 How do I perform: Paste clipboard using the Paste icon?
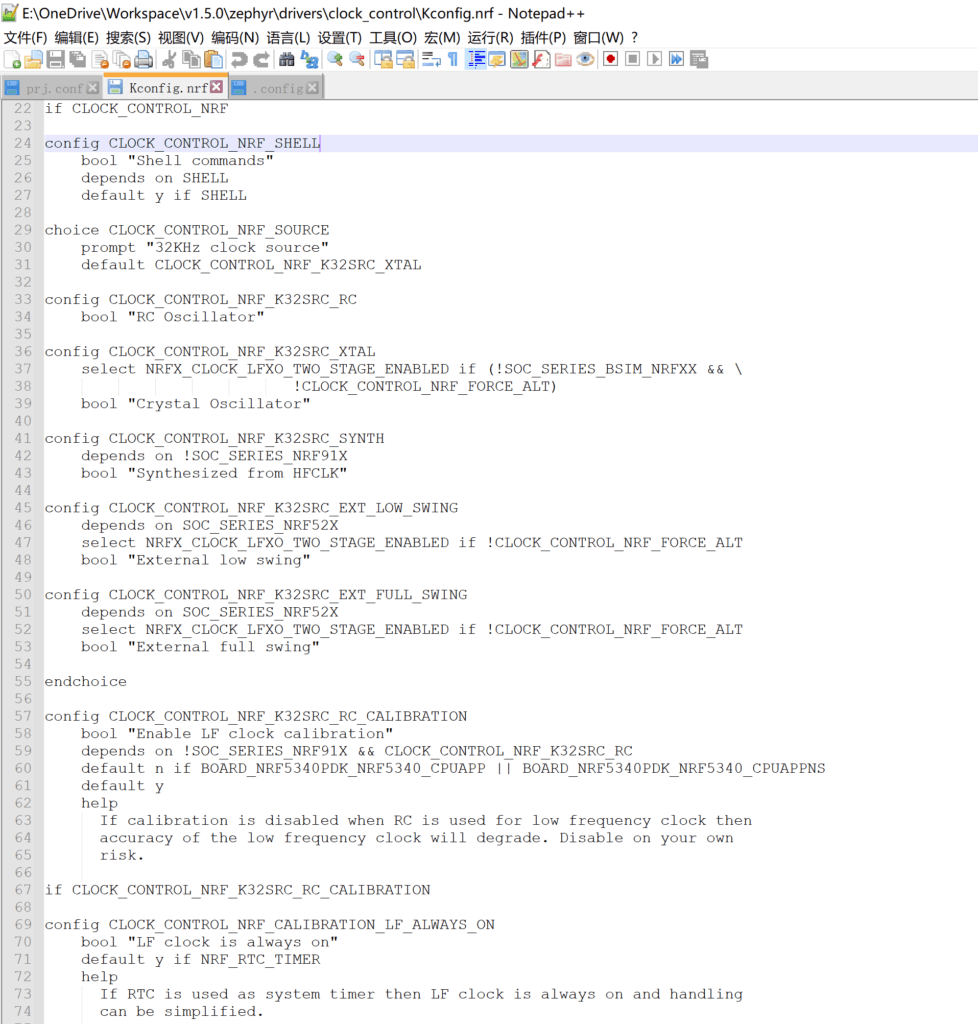213,60
